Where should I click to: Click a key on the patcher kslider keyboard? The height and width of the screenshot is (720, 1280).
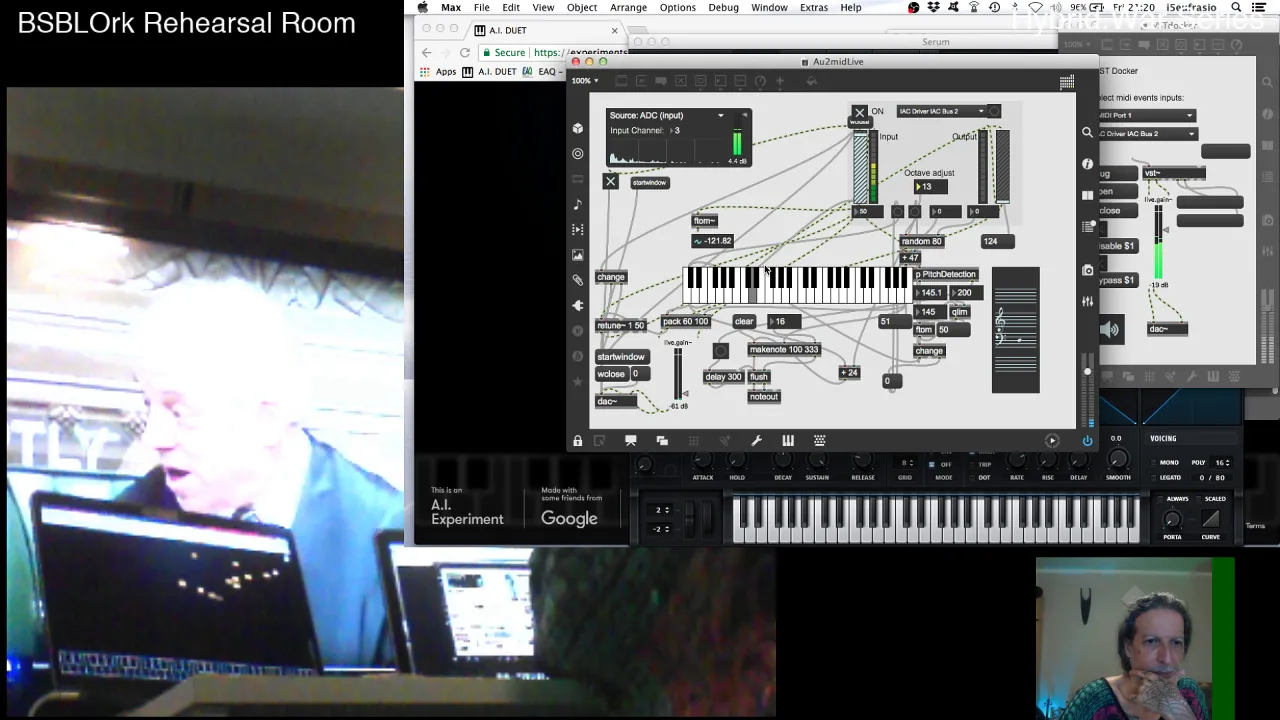click(797, 285)
